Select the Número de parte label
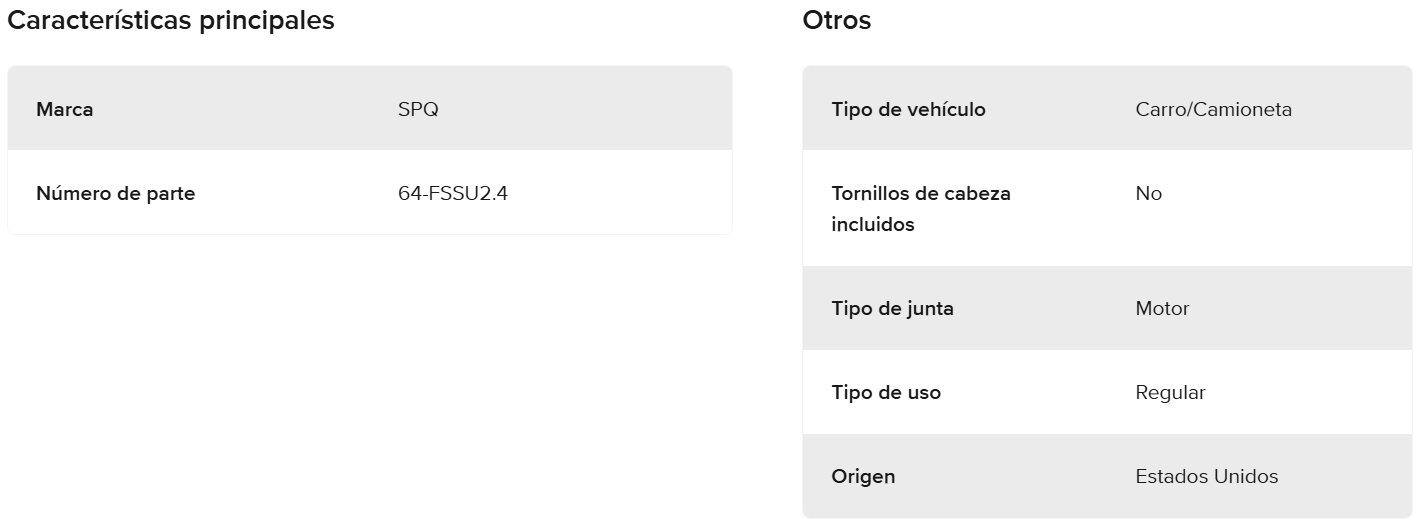This screenshot has height=532, width=1421. tap(115, 193)
